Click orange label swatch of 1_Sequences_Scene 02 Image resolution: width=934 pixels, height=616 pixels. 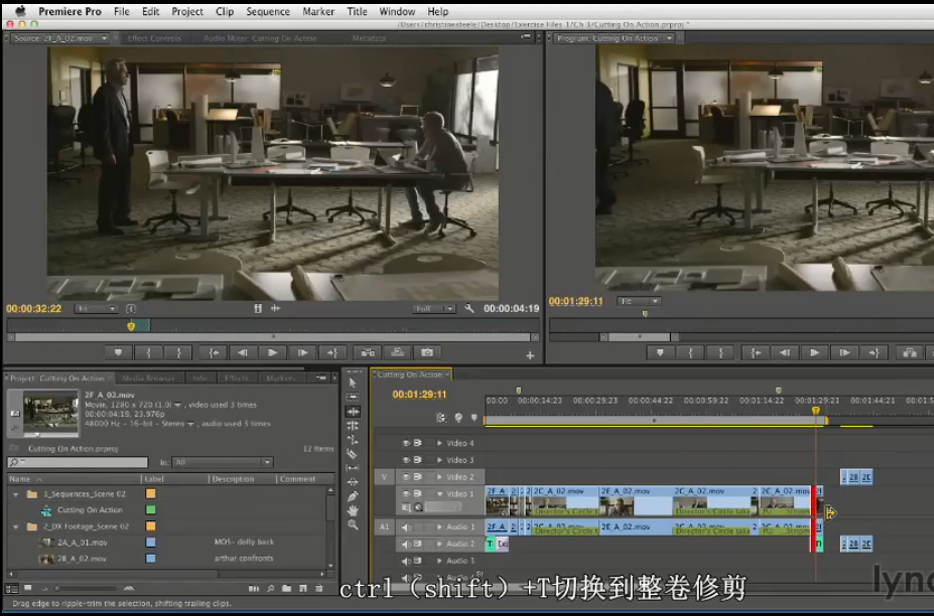coord(151,494)
